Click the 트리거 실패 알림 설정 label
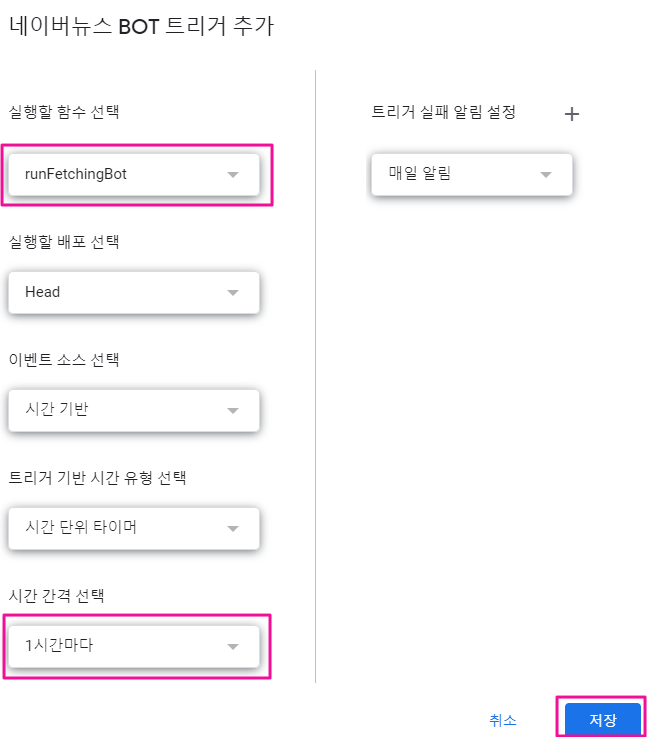 point(443,112)
